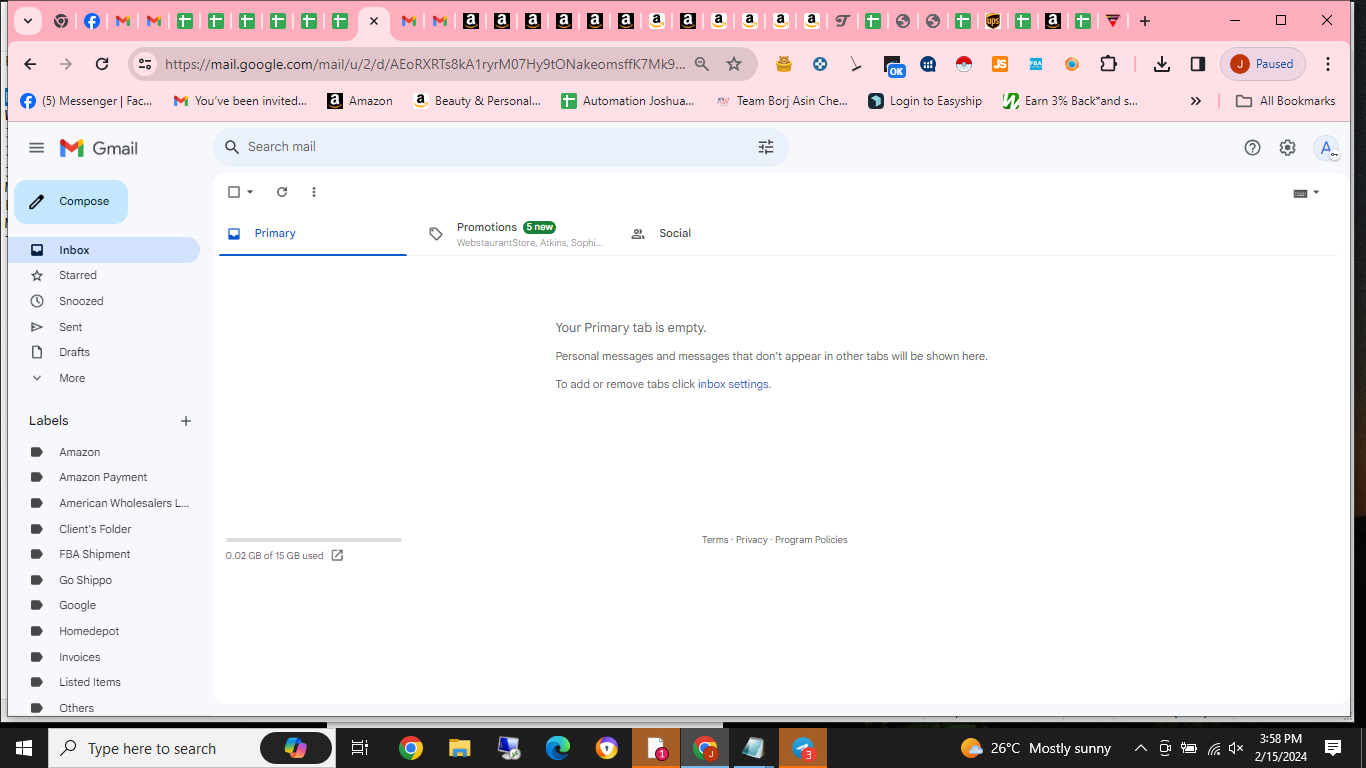Create a new label with plus icon
Image resolution: width=1366 pixels, height=768 pixels.
click(185, 421)
